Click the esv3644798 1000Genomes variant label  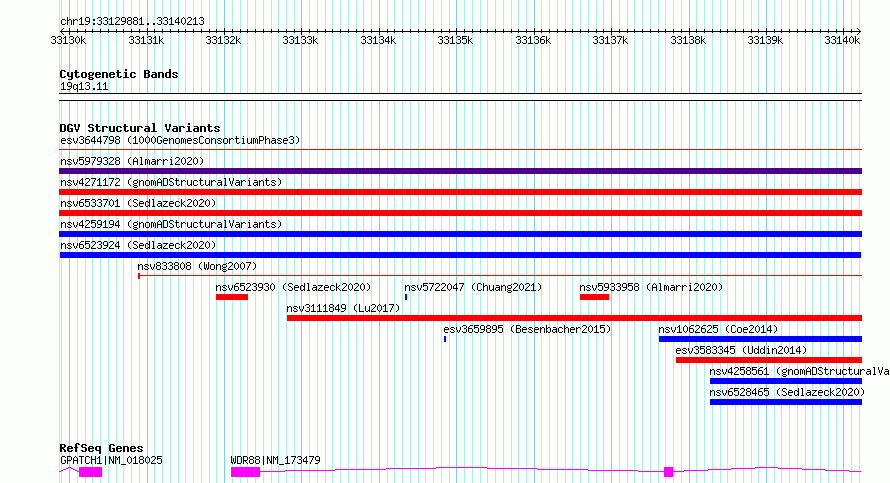tap(180, 140)
